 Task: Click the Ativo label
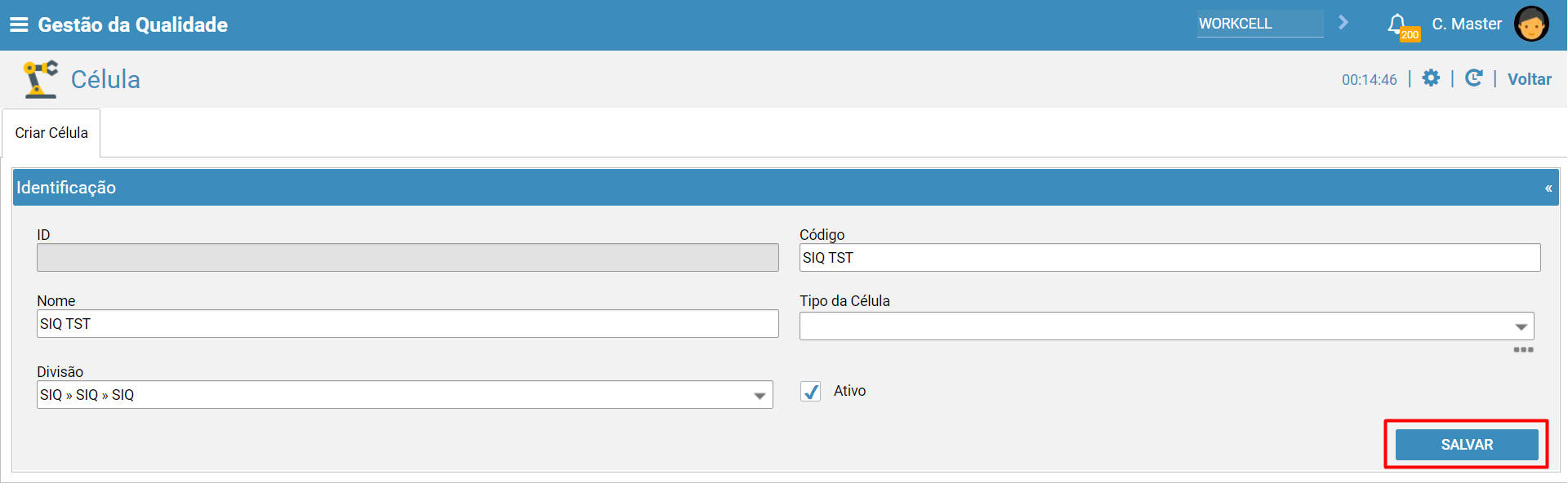coord(849,391)
